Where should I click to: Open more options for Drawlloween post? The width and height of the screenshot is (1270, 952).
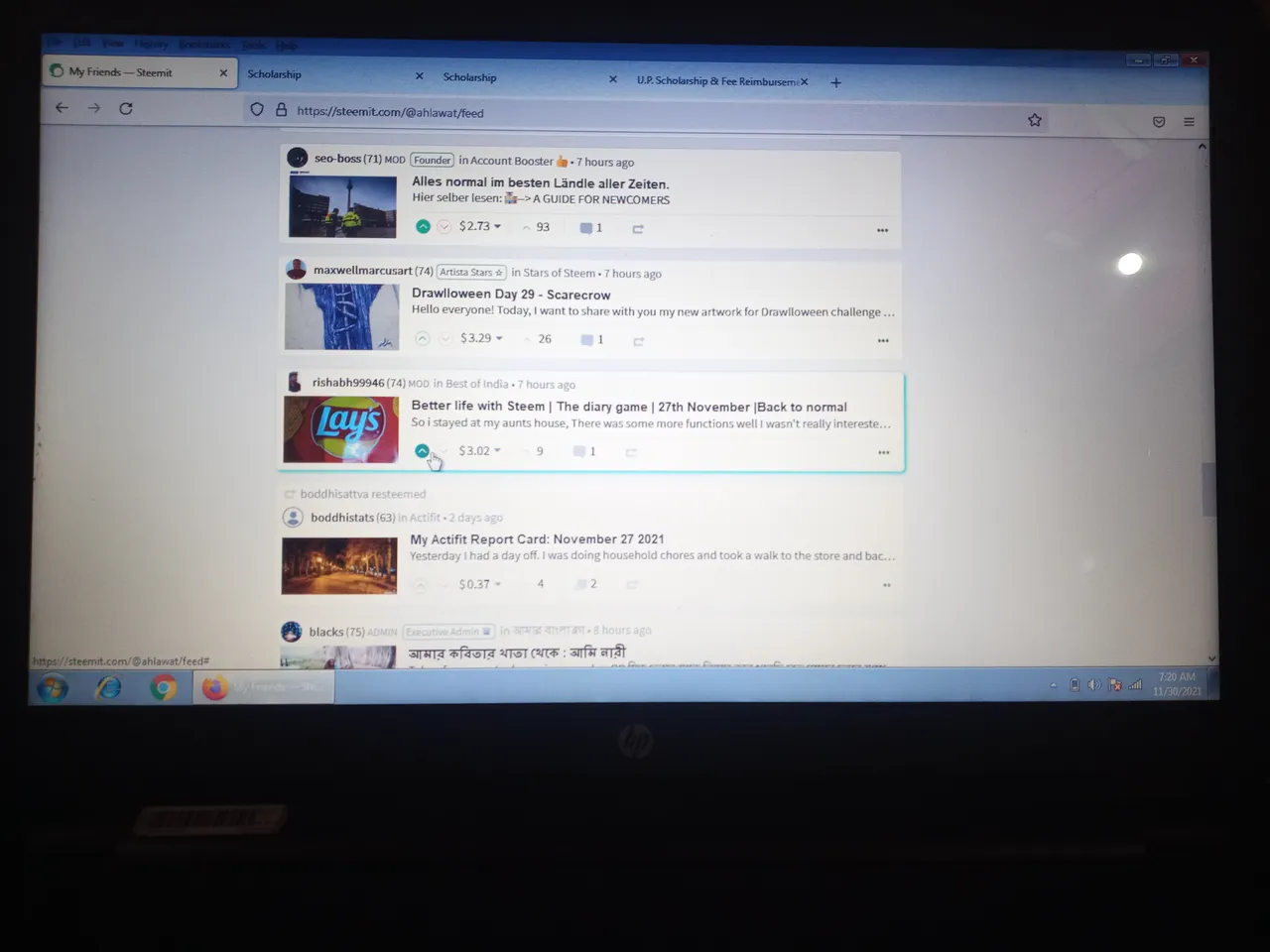pos(883,341)
